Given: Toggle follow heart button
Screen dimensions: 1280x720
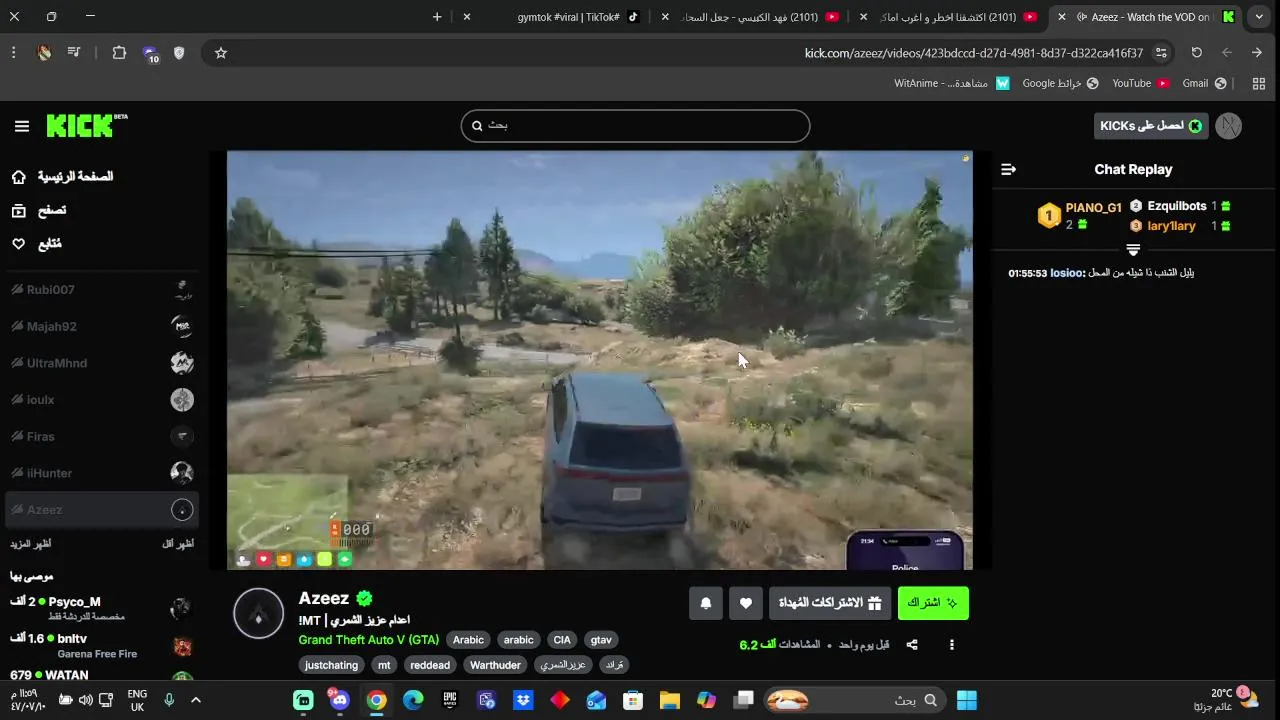Looking at the screenshot, I should (x=745, y=603).
